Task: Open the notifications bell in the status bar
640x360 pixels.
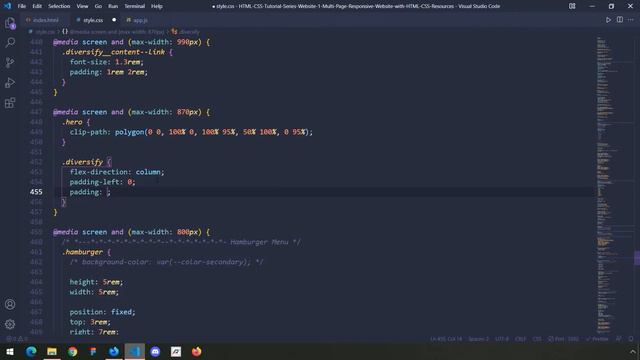Action: (x=631, y=339)
